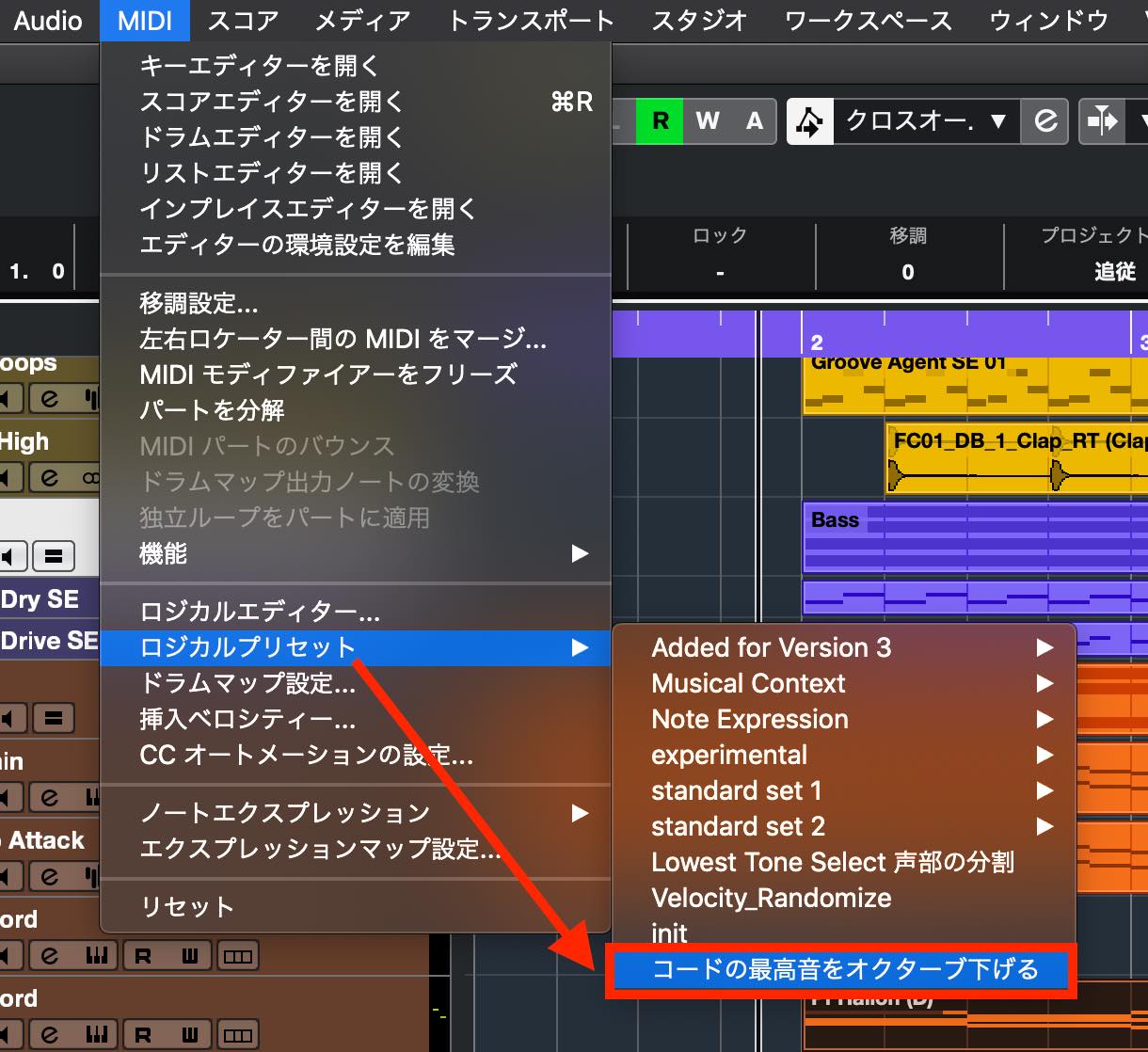Click the instrument keyboard icon on lower ord track
The height and width of the screenshot is (1052, 1148).
coord(97,1035)
